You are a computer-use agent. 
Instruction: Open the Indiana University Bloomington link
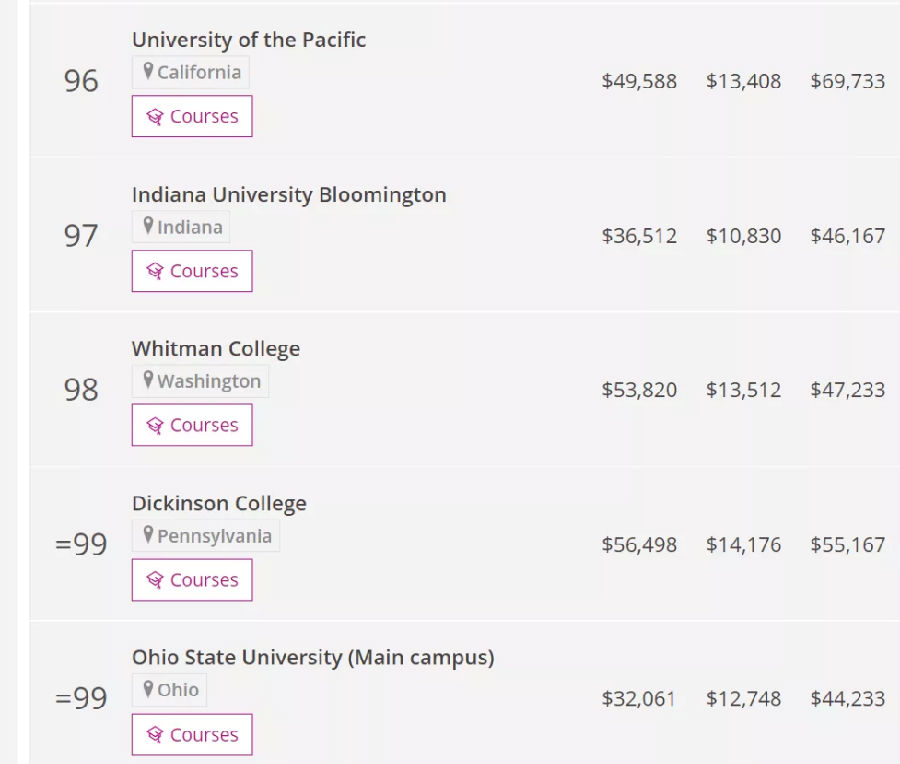[289, 195]
